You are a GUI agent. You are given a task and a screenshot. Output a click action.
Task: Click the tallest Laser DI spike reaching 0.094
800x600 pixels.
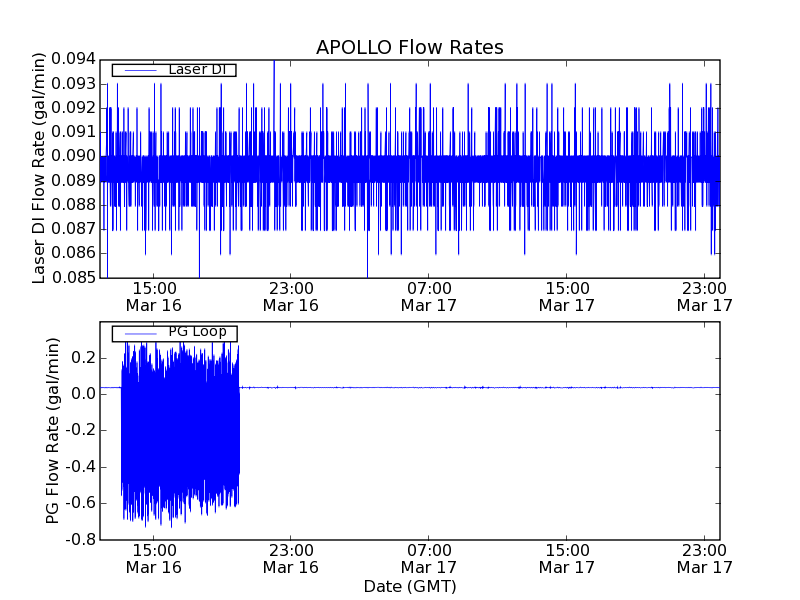point(274,64)
